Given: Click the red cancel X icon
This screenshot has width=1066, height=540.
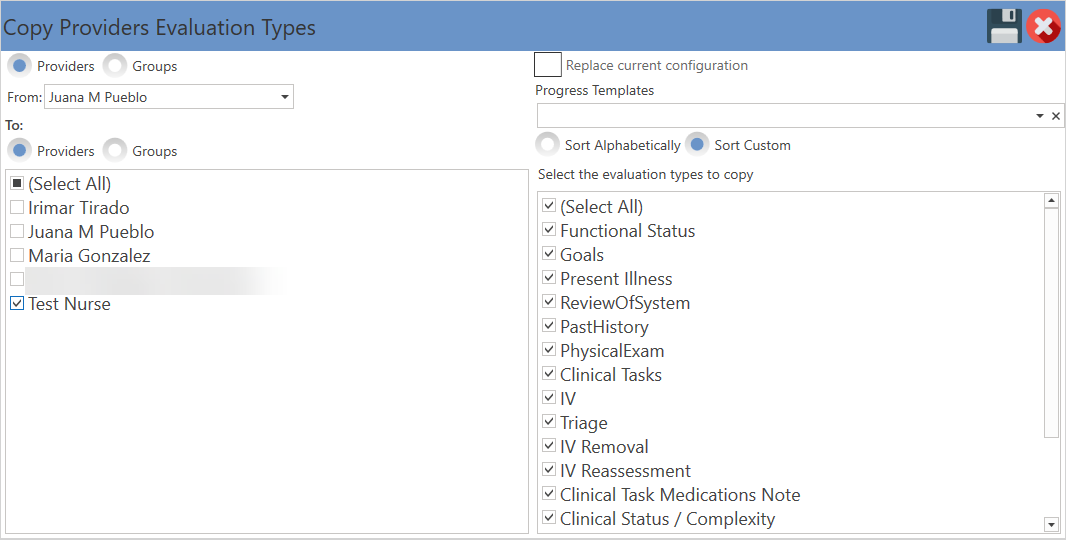Looking at the screenshot, I should click(x=1044, y=27).
